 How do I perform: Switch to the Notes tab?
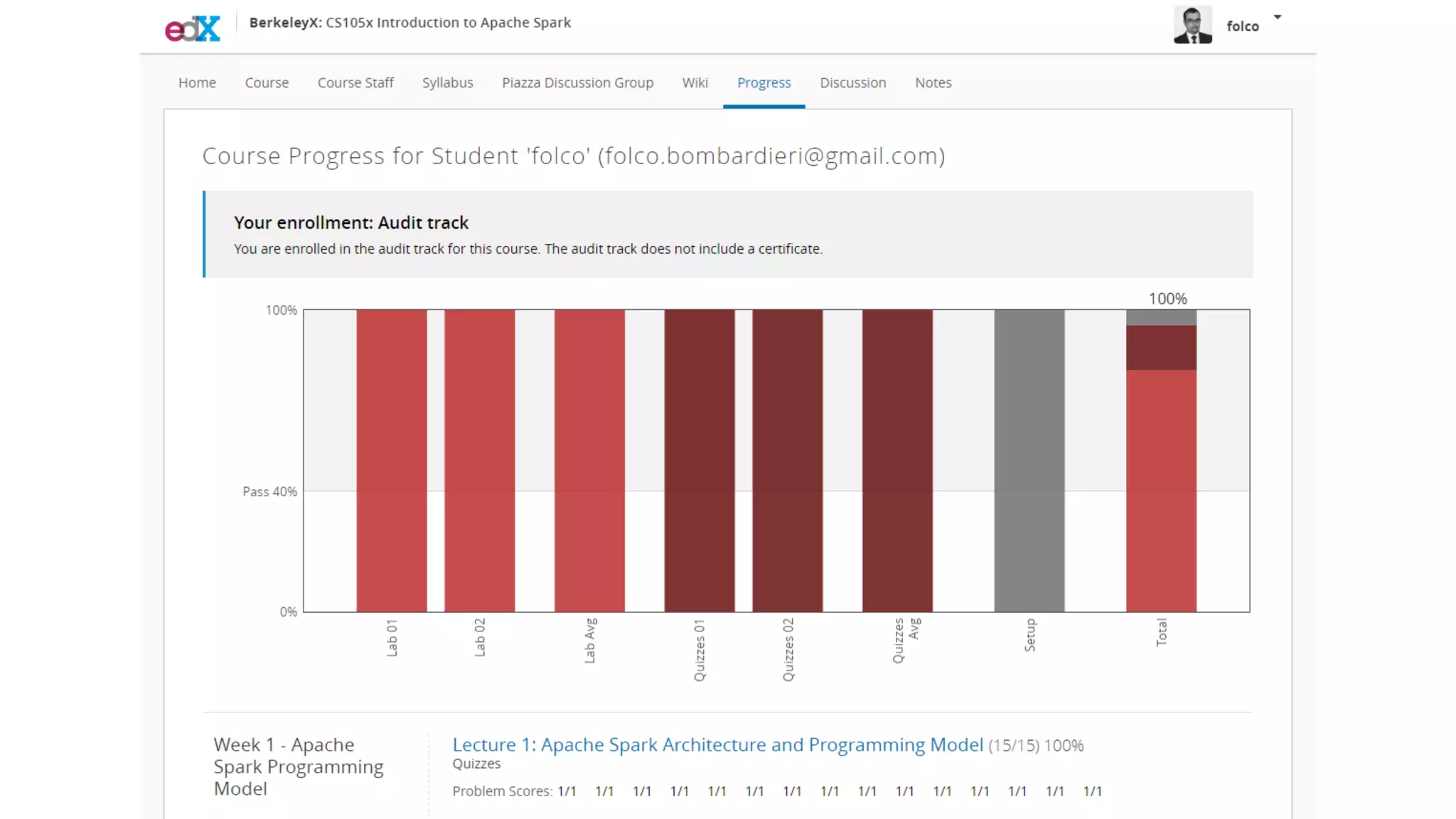click(933, 82)
